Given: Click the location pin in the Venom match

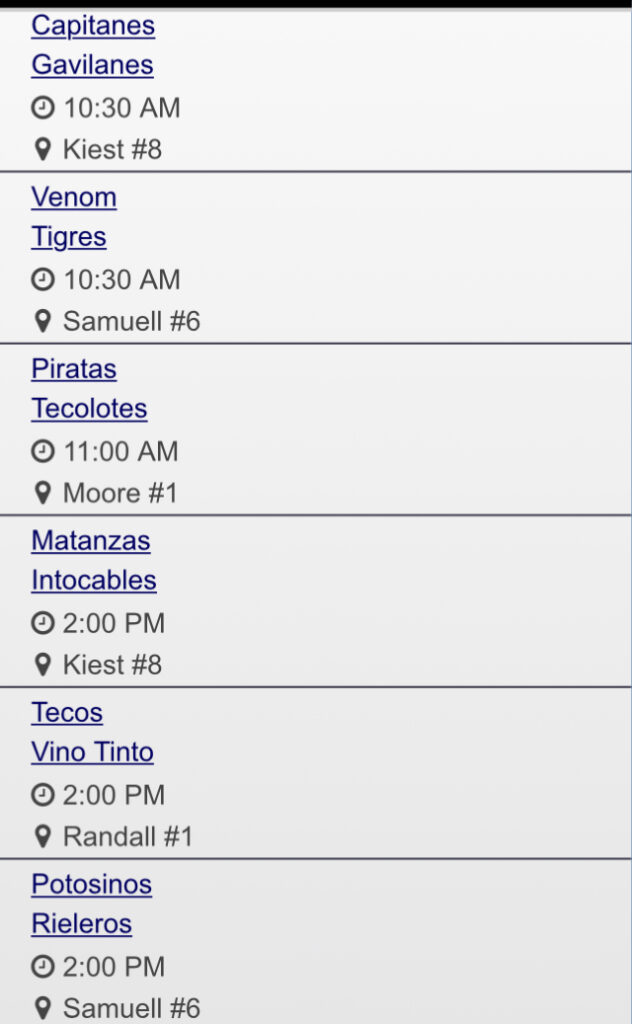Looking at the screenshot, I should coord(42,321).
